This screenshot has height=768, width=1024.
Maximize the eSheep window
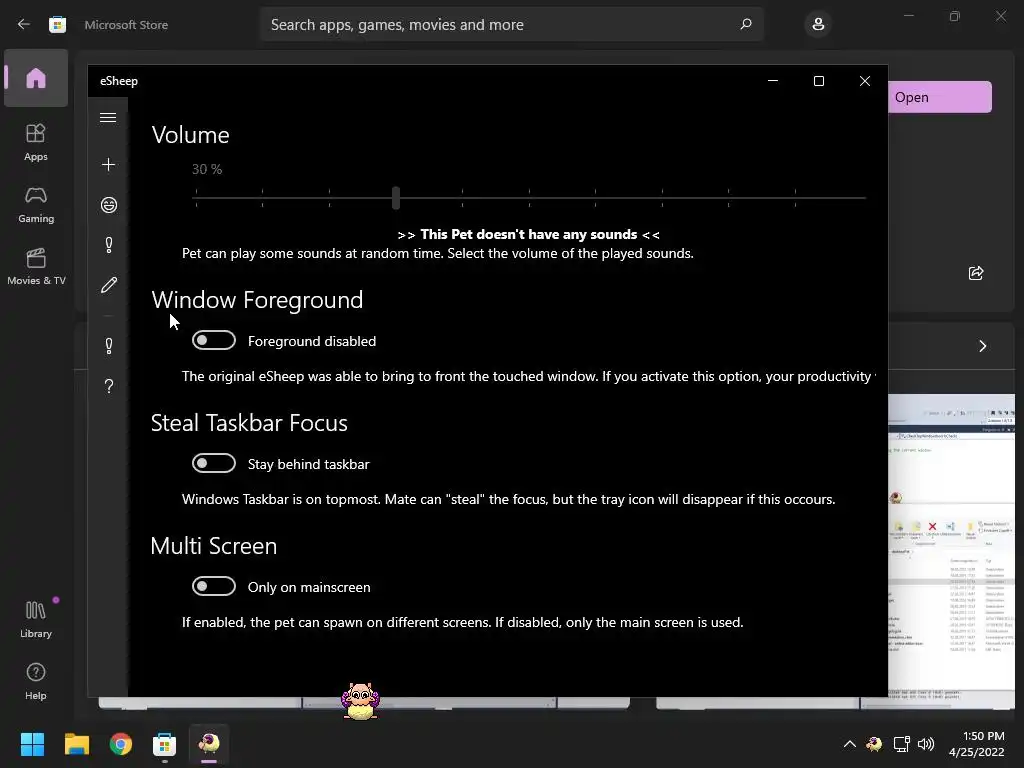click(818, 81)
